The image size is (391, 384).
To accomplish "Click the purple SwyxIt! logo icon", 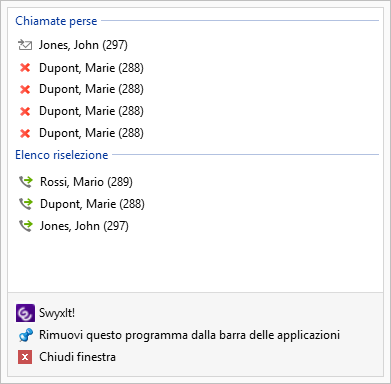I will 25,313.
